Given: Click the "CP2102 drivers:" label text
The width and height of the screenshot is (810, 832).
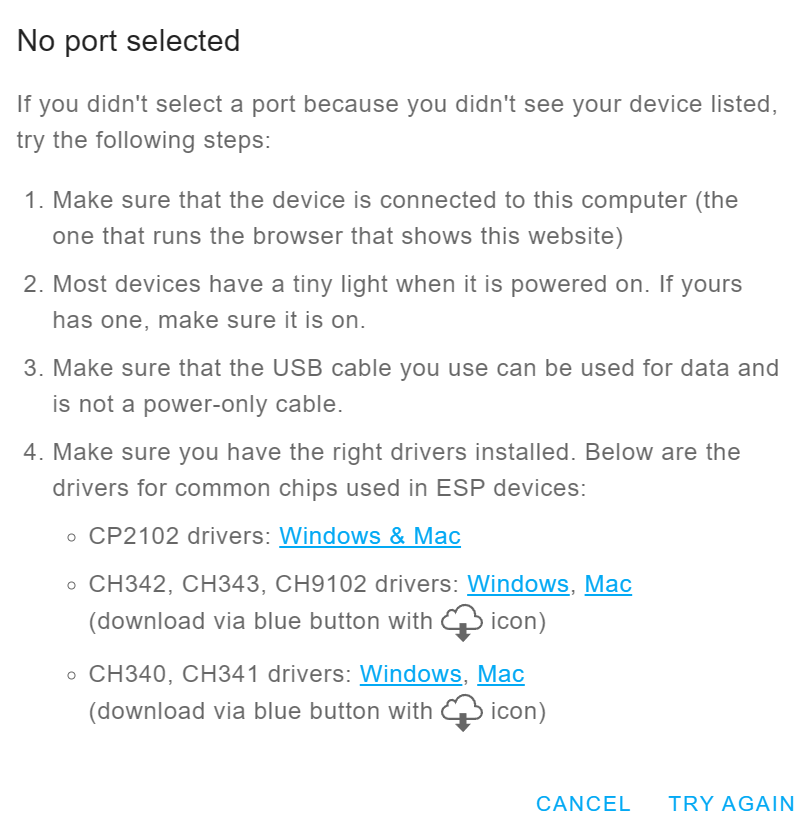Looking at the screenshot, I should [180, 536].
